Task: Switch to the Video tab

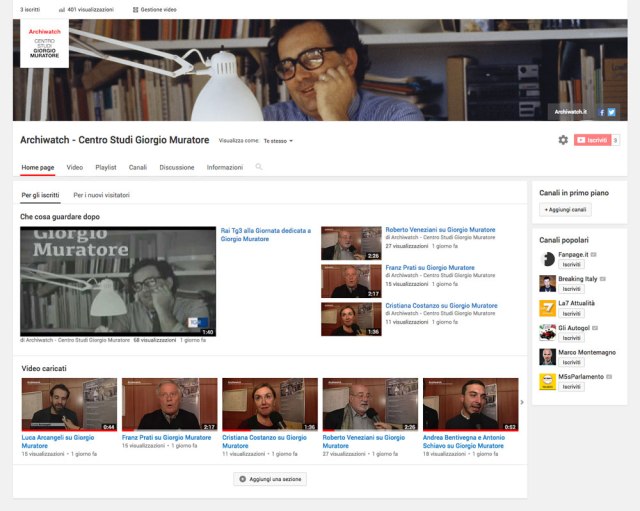Action: [75, 167]
